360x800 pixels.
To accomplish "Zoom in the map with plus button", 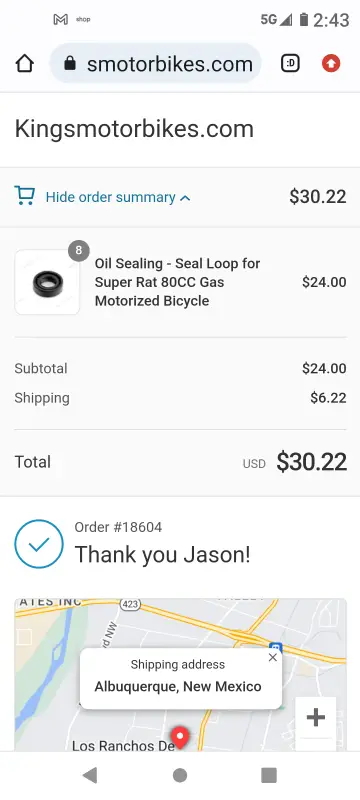I will pyautogui.click(x=316, y=717).
